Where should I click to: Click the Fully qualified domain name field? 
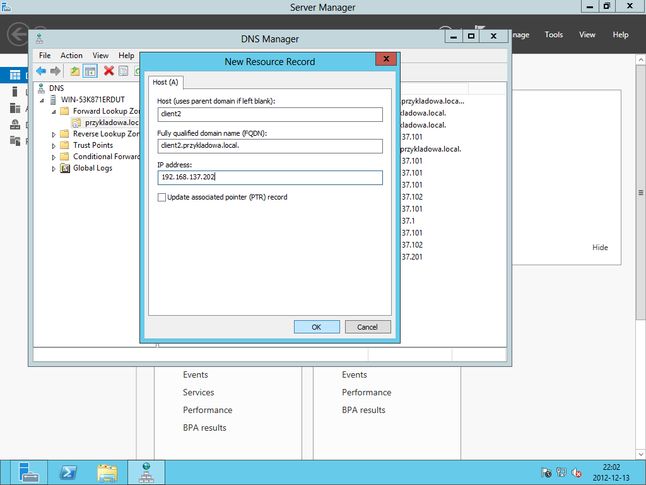point(270,146)
